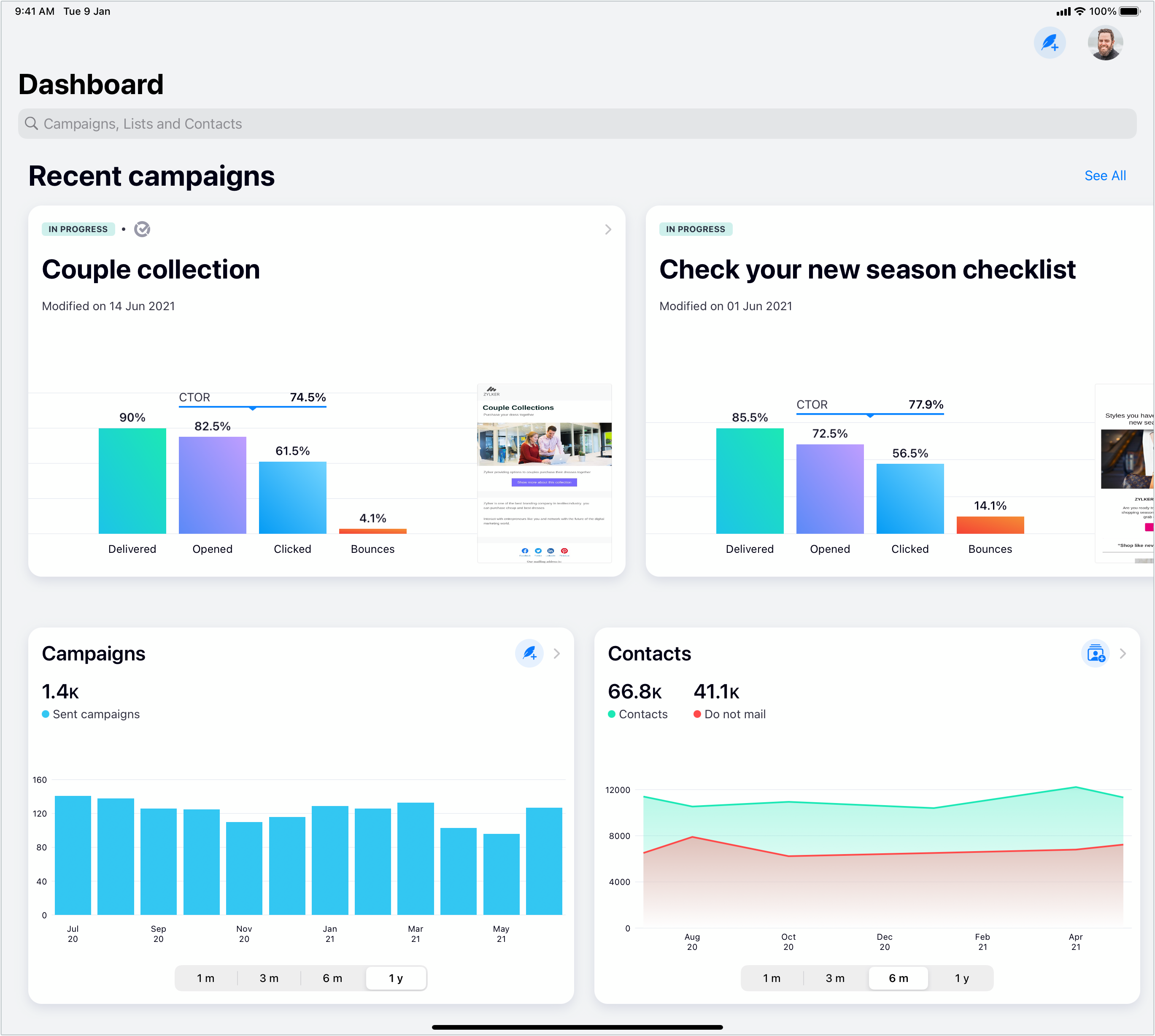This screenshot has width=1155, height=1036.
Task: Expand Contacts section via chevron arrow
Action: click(1123, 654)
